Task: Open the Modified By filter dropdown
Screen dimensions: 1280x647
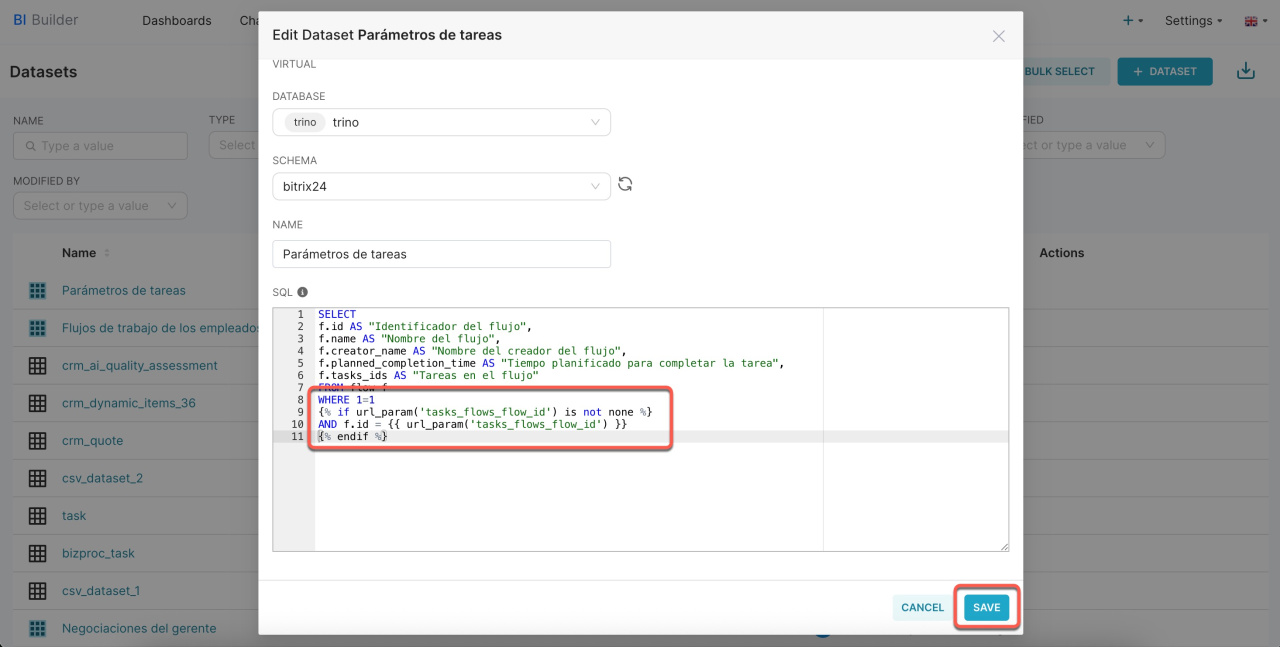Action: point(100,206)
